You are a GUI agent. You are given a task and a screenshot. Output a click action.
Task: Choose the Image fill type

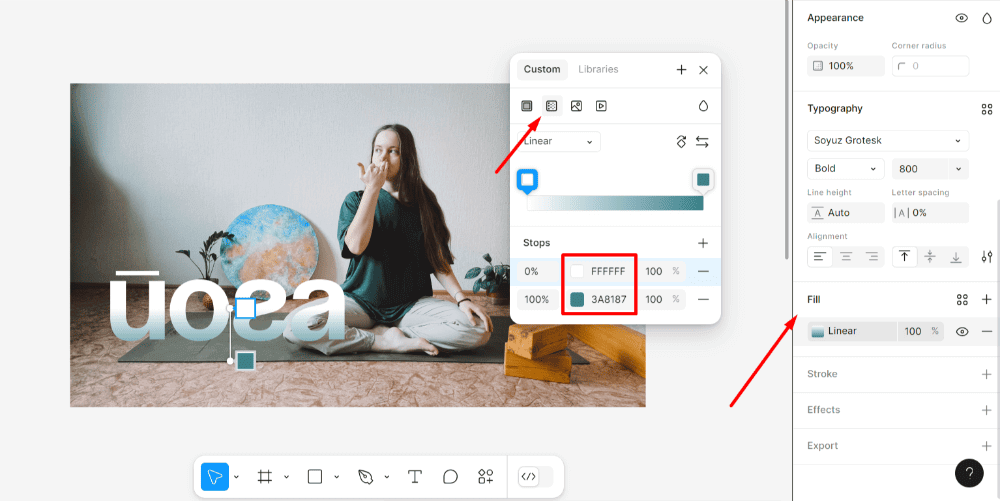click(577, 106)
